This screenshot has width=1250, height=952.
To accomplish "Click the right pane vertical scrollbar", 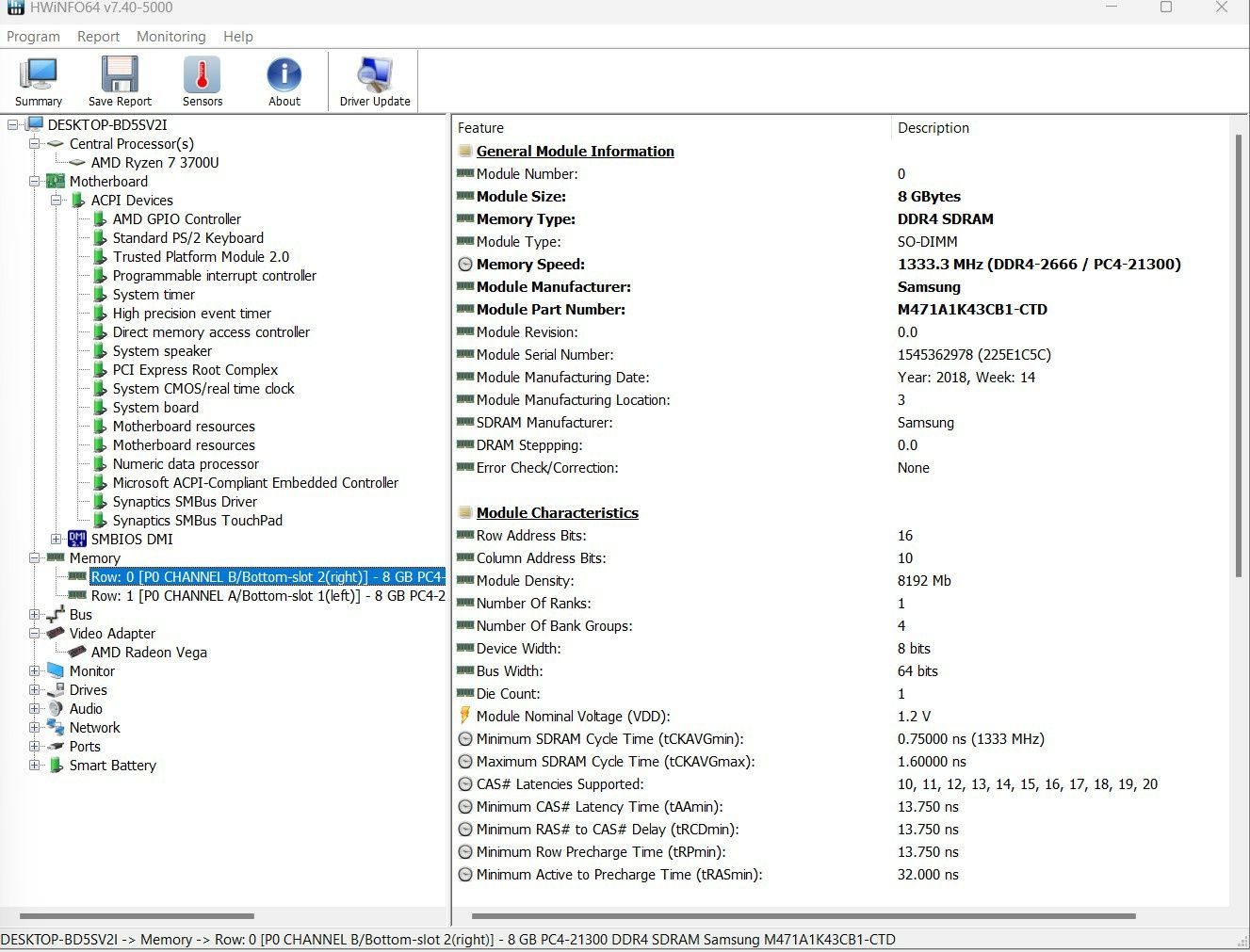I will [1239, 356].
